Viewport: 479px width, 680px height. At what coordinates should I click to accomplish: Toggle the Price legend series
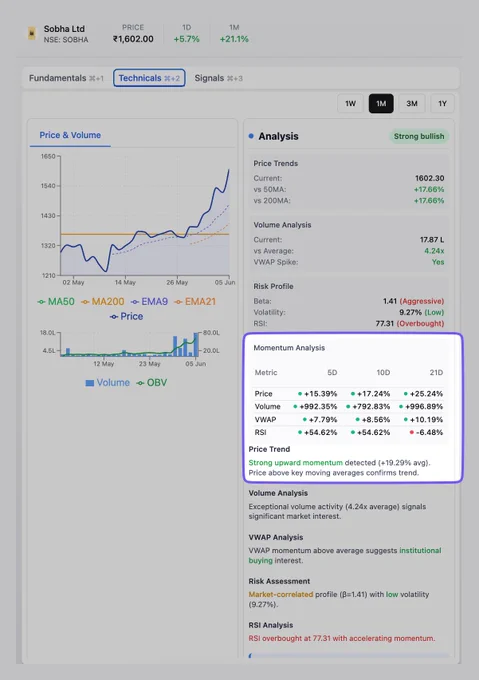click(126, 317)
